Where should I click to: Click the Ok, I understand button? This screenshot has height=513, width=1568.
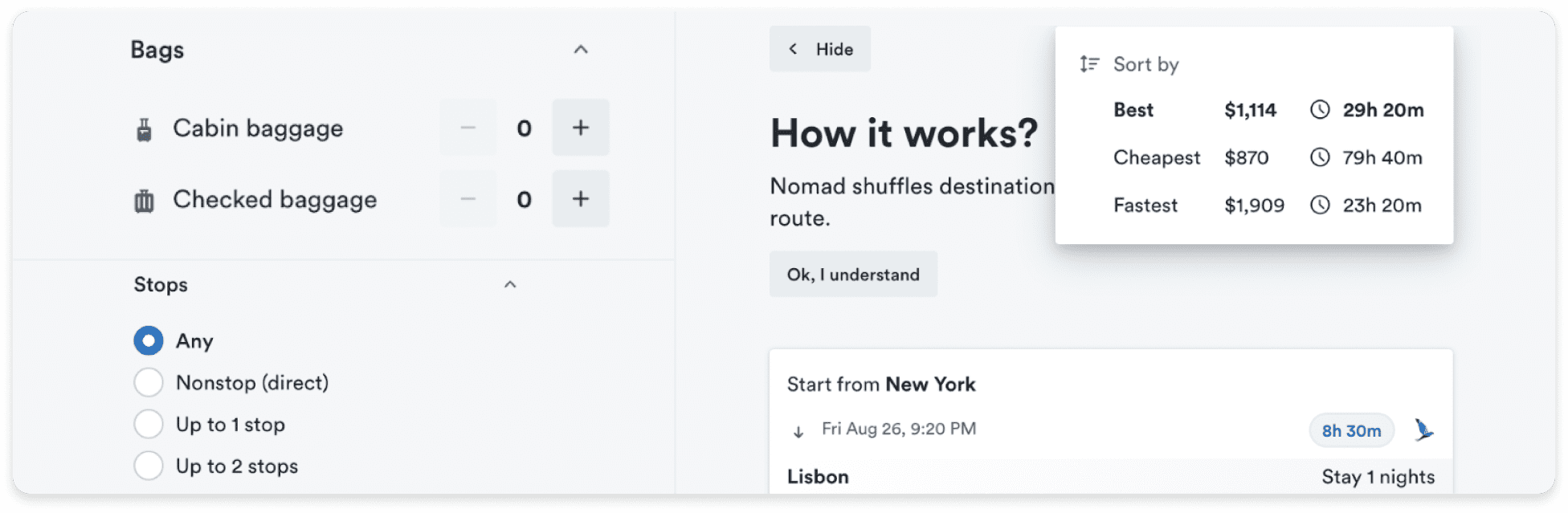(853, 275)
